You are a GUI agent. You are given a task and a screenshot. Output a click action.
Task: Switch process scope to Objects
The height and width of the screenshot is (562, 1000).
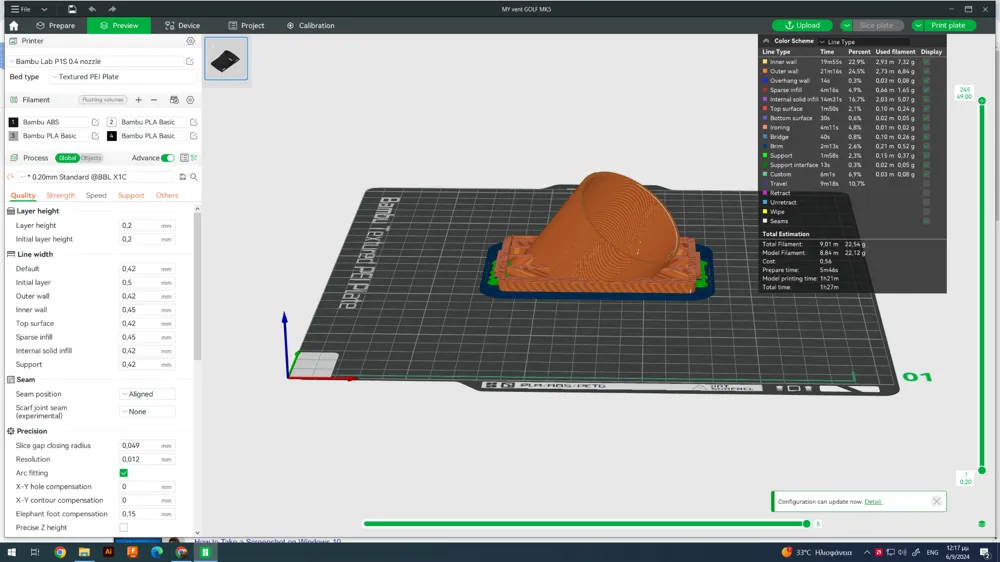(x=91, y=158)
